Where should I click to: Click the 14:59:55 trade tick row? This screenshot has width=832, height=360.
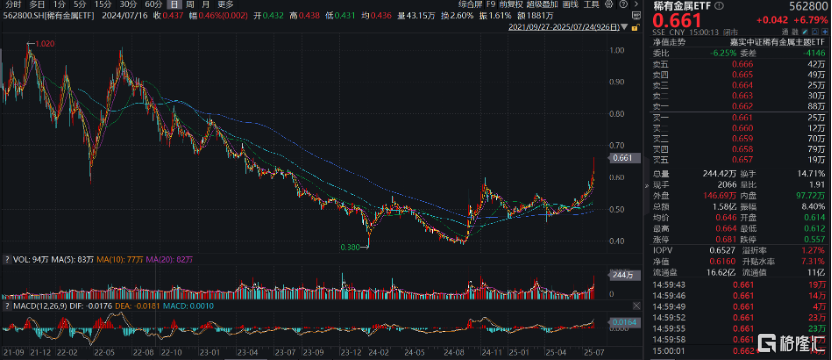739,329
